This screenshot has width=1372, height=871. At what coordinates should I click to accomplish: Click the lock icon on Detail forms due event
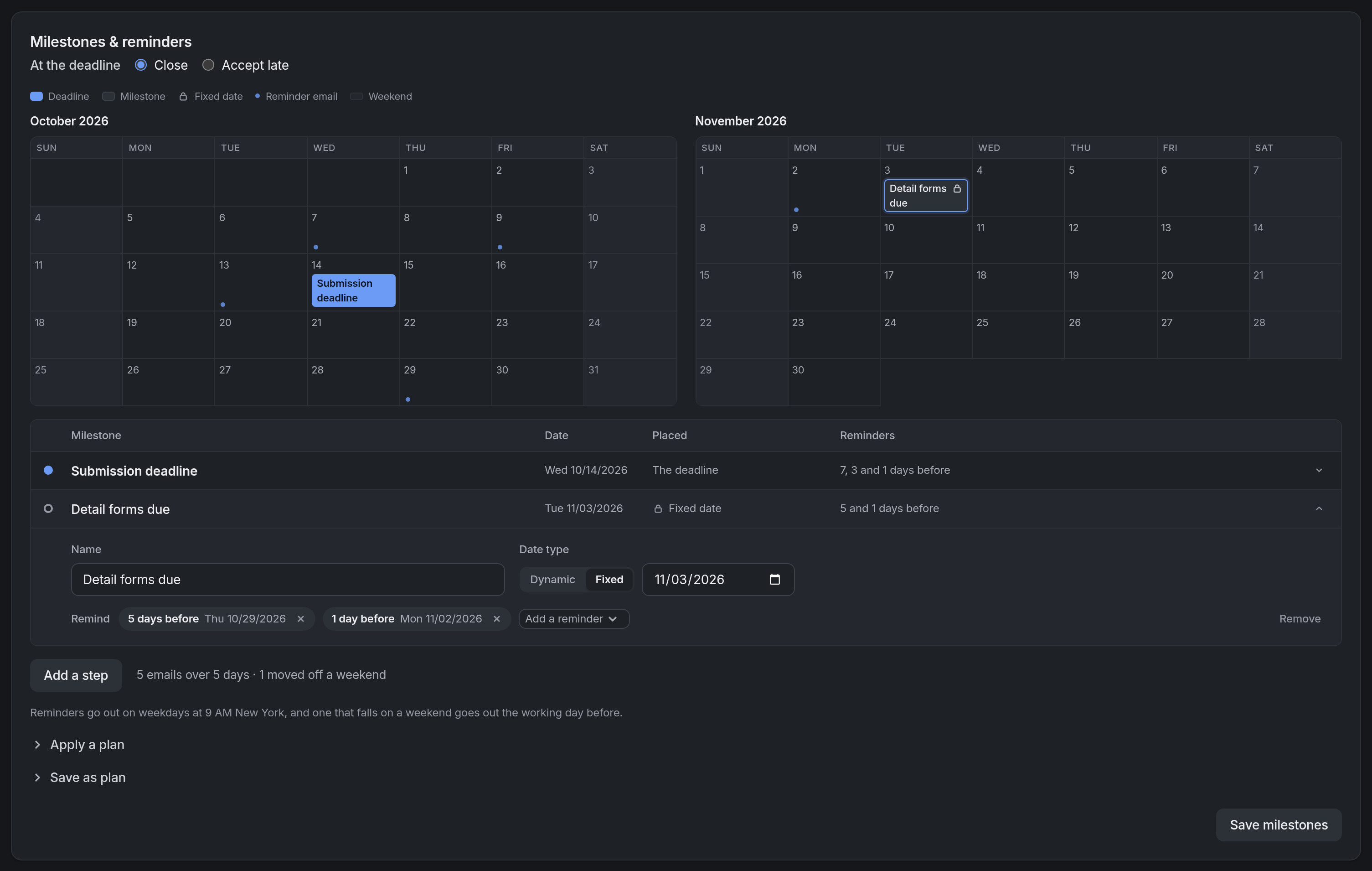point(957,189)
